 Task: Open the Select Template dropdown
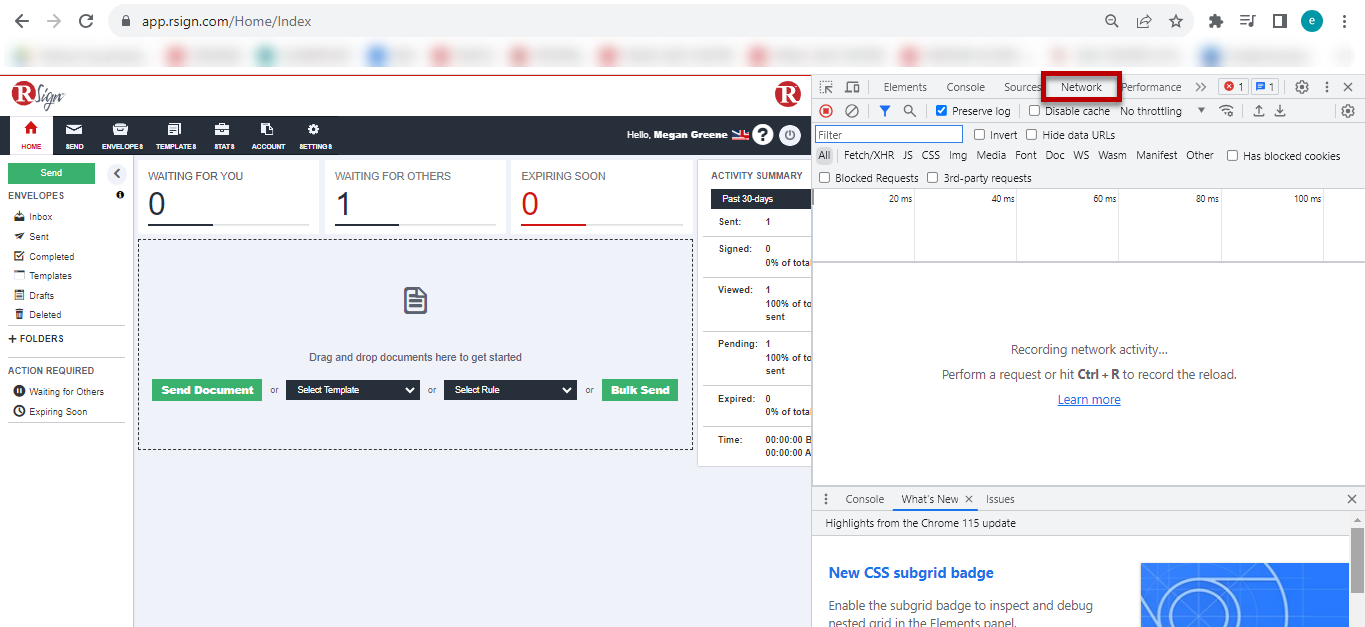coord(352,389)
